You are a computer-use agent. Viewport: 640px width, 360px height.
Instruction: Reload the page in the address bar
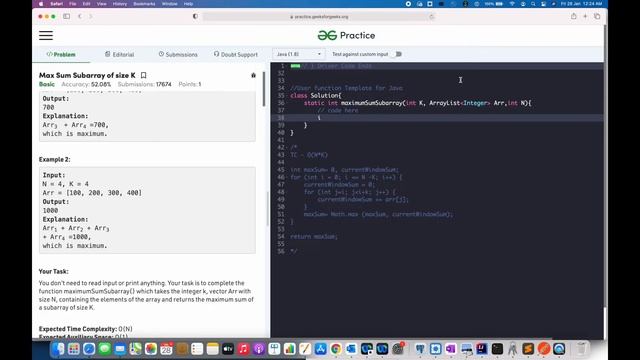(x=431, y=17)
